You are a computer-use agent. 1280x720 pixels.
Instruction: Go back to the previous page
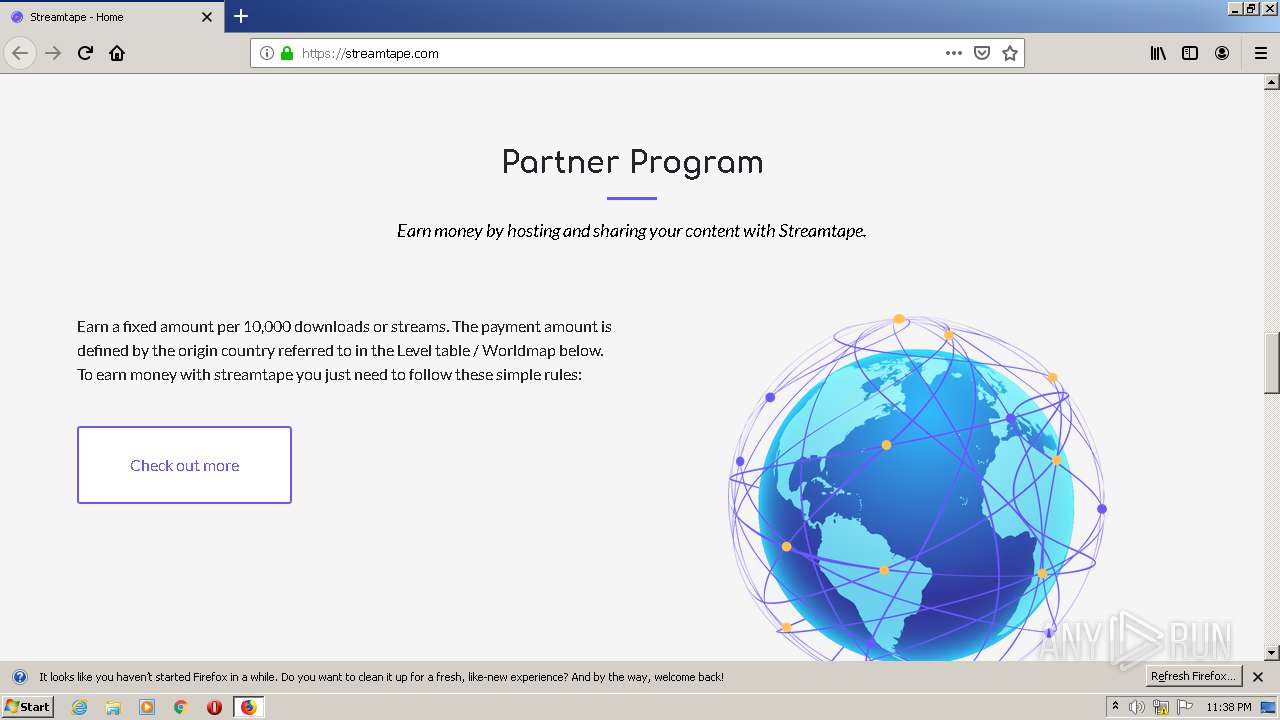pyautogui.click(x=20, y=53)
